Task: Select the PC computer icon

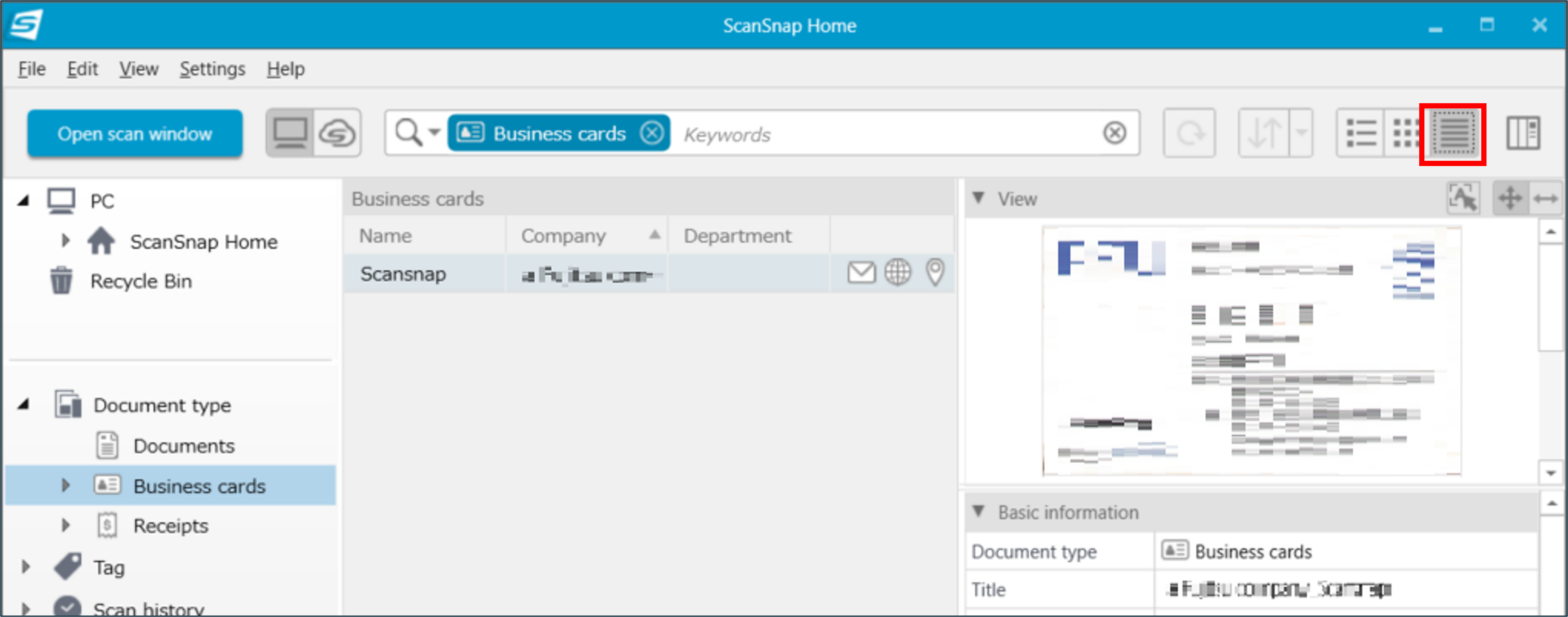Action: tap(61, 200)
